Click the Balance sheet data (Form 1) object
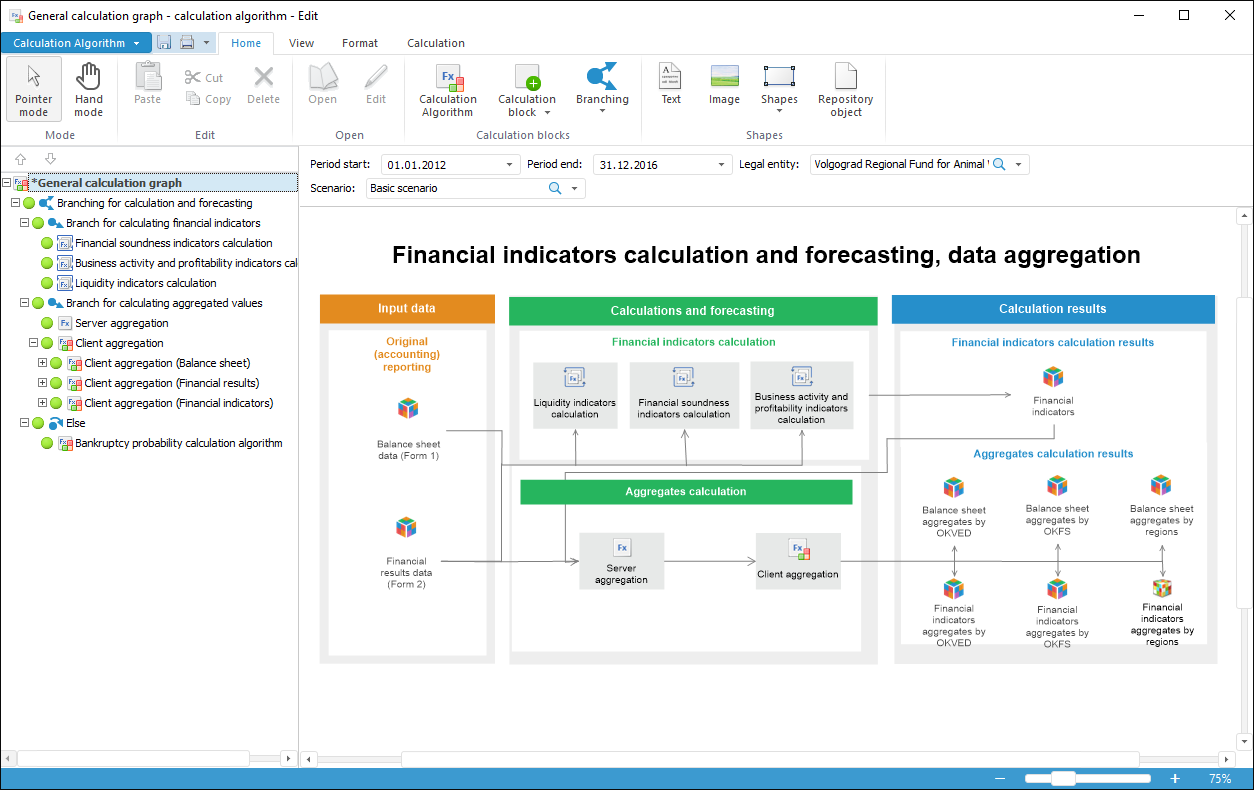This screenshot has width=1254, height=790. pyautogui.click(x=408, y=428)
